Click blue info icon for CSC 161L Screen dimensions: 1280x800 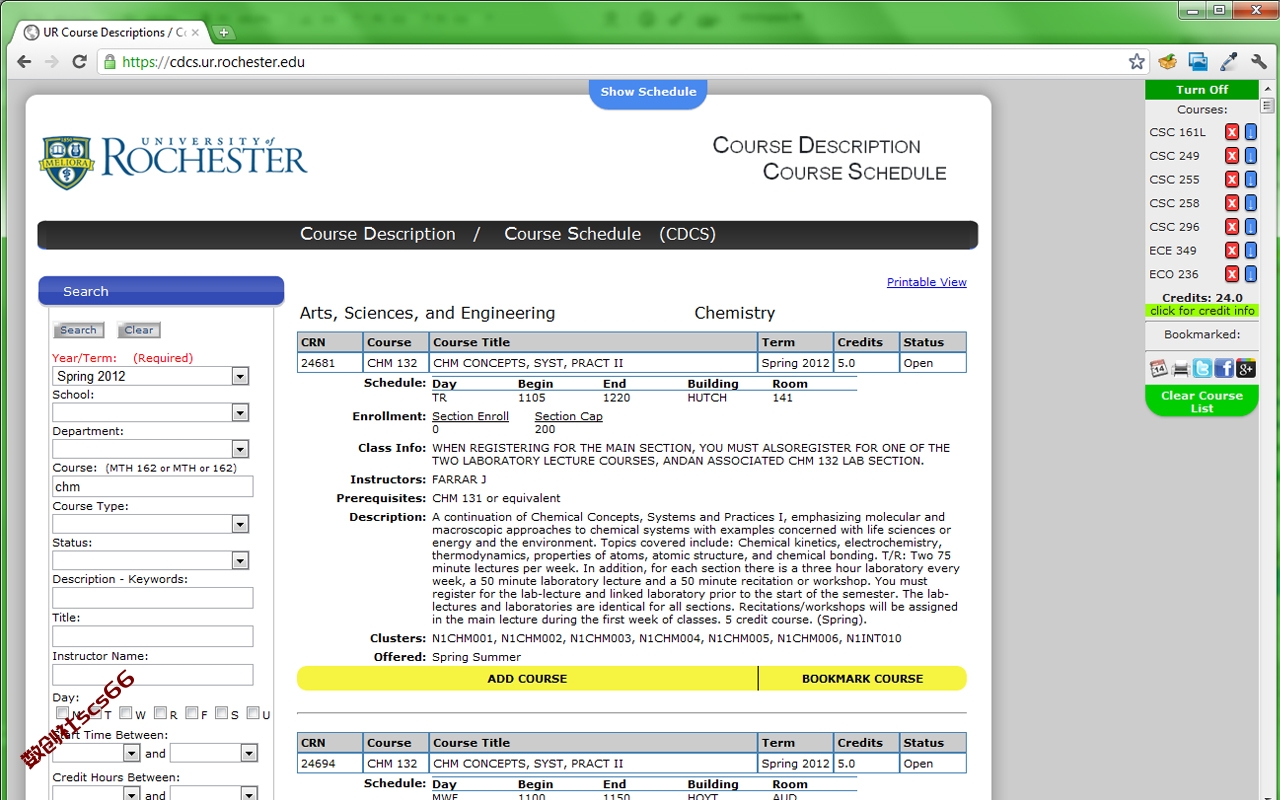(1250, 132)
